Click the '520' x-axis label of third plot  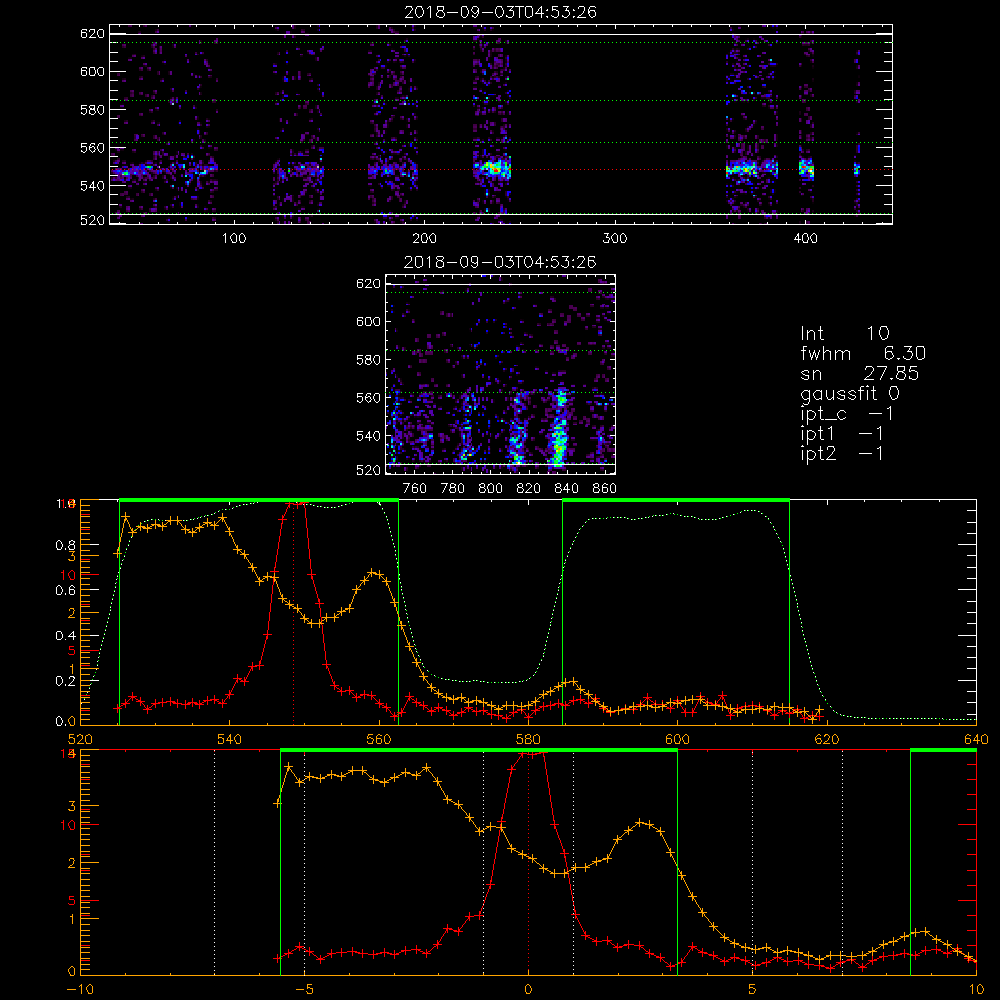(80, 740)
